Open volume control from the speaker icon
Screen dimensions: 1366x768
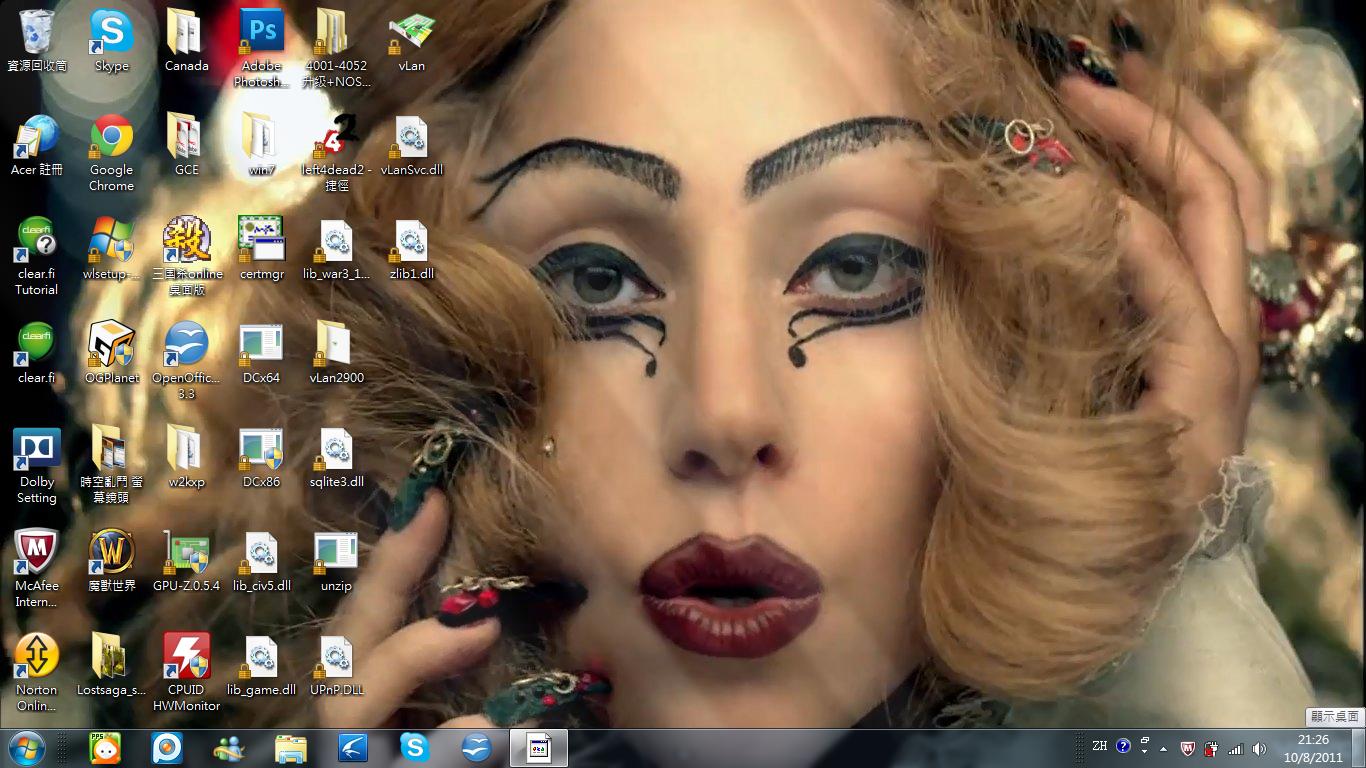click(x=1259, y=748)
